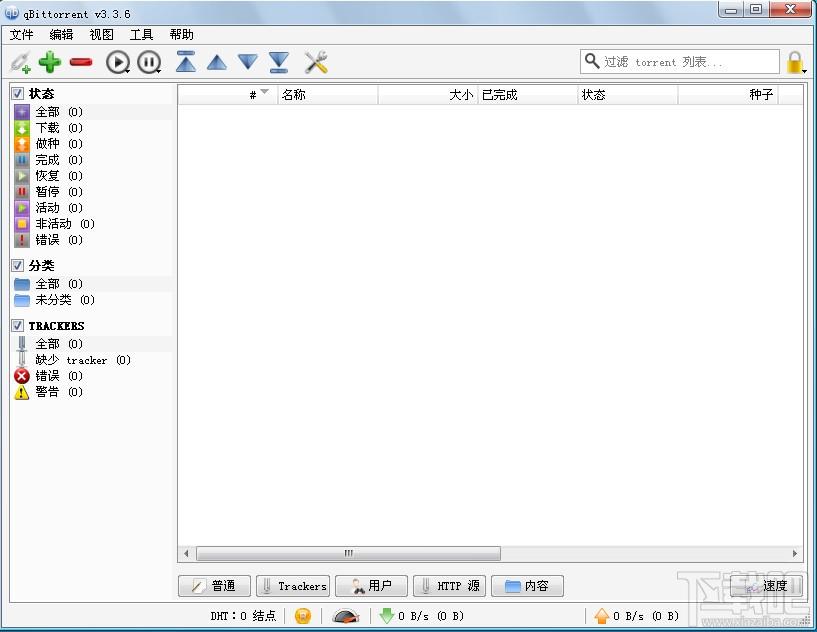Sort by the 大小 column header

click(x=428, y=95)
